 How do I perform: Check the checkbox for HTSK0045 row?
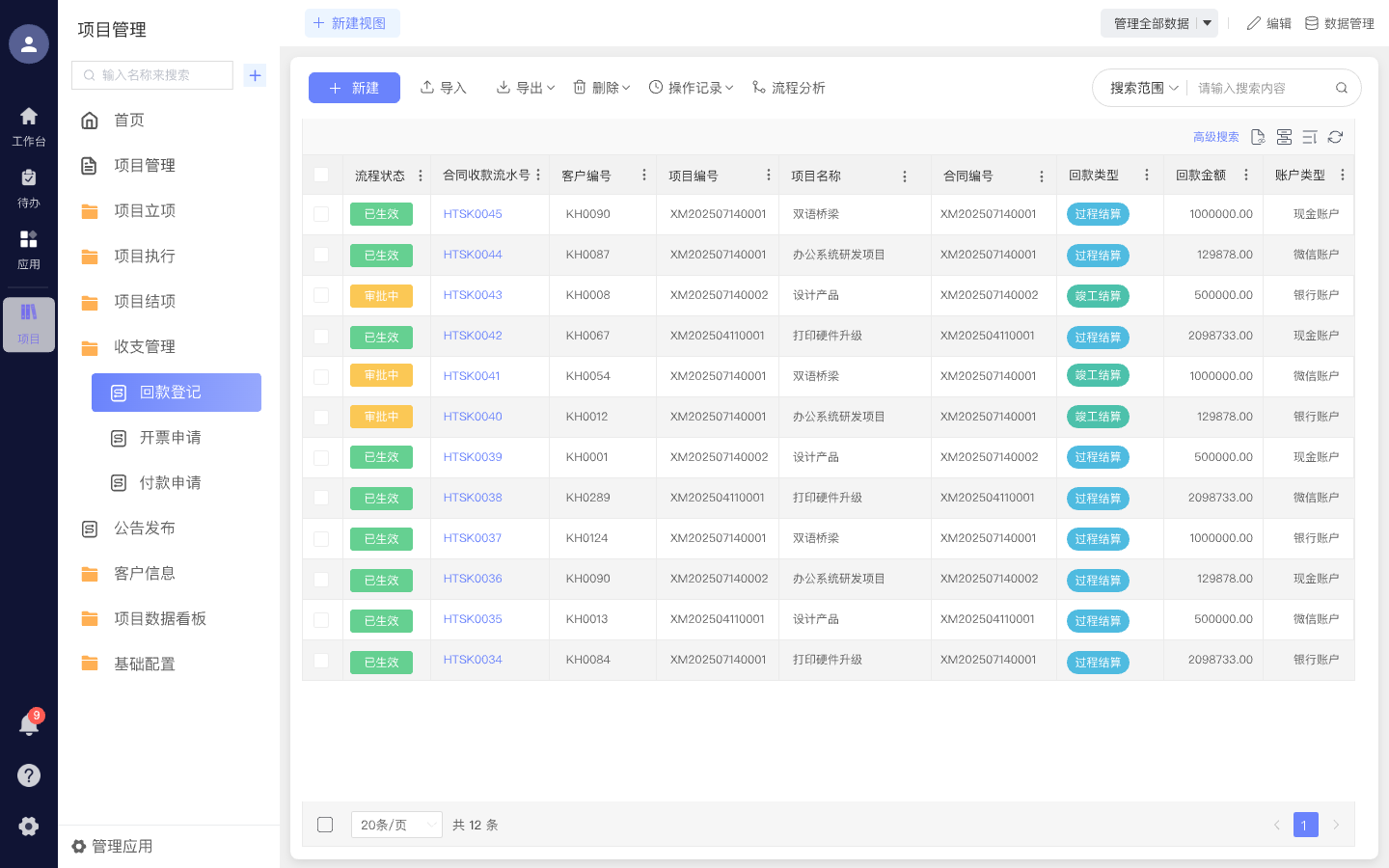[x=322, y=214]
